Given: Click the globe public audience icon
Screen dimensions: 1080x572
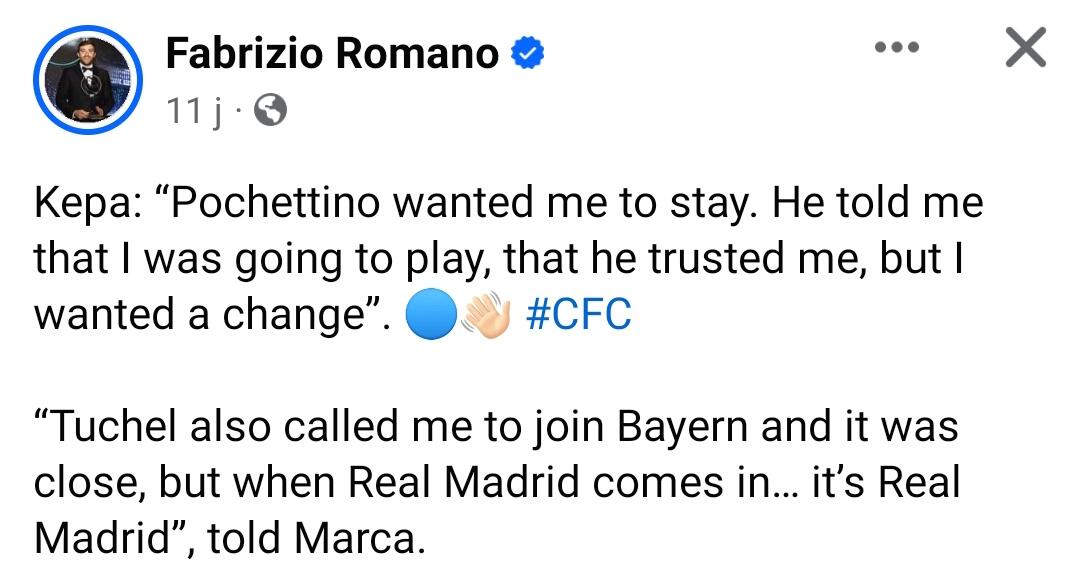Looking at the screenshot, I should click(x=270, y=111).
